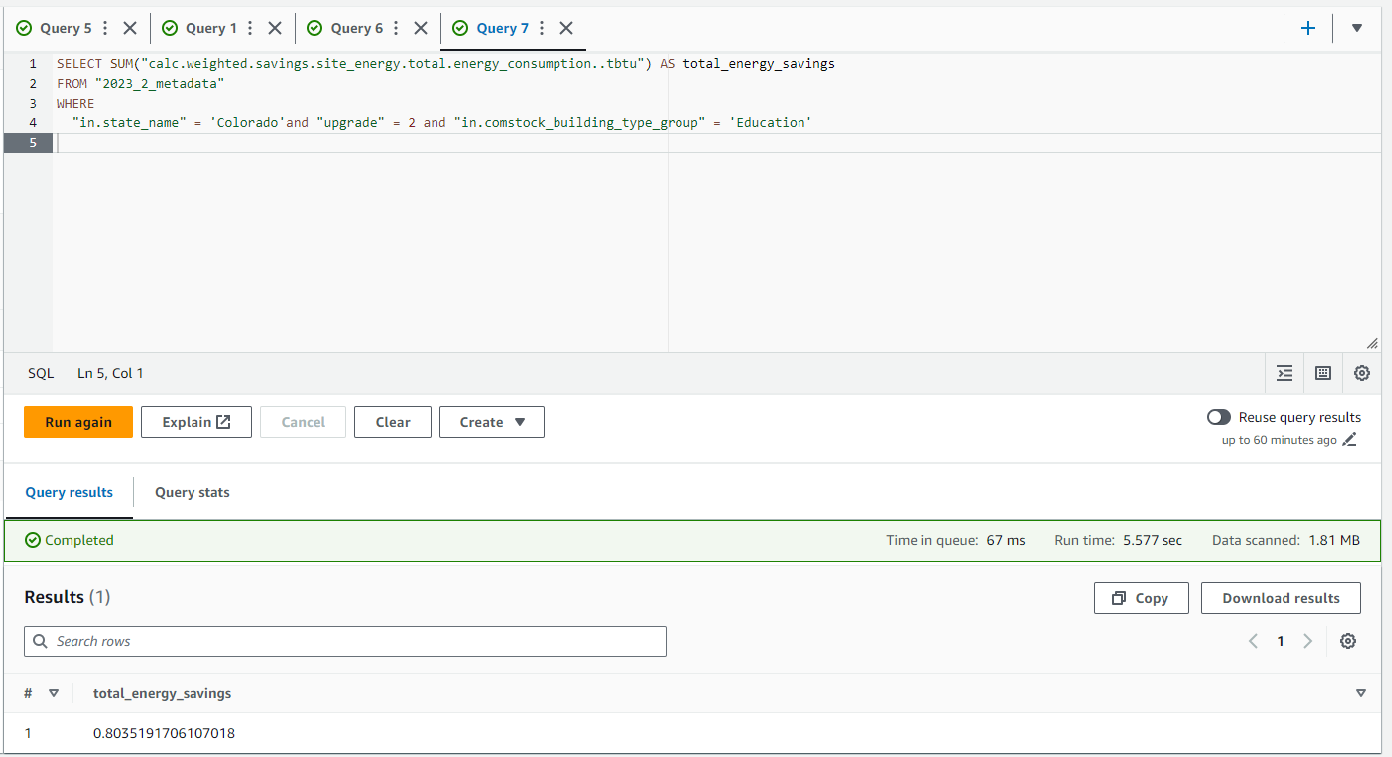The width and height of the screenshot is (1392, 757).
Task: Click the Search rows input field
Action: (345, 641)
